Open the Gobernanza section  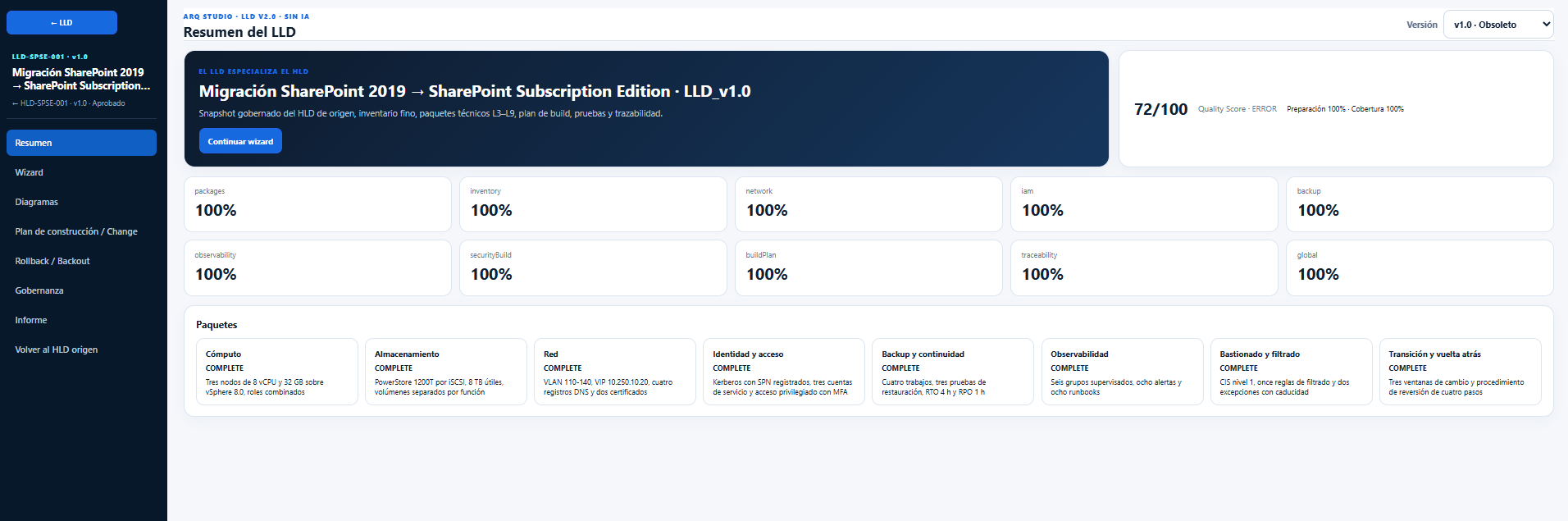click(x=81, y=290)
